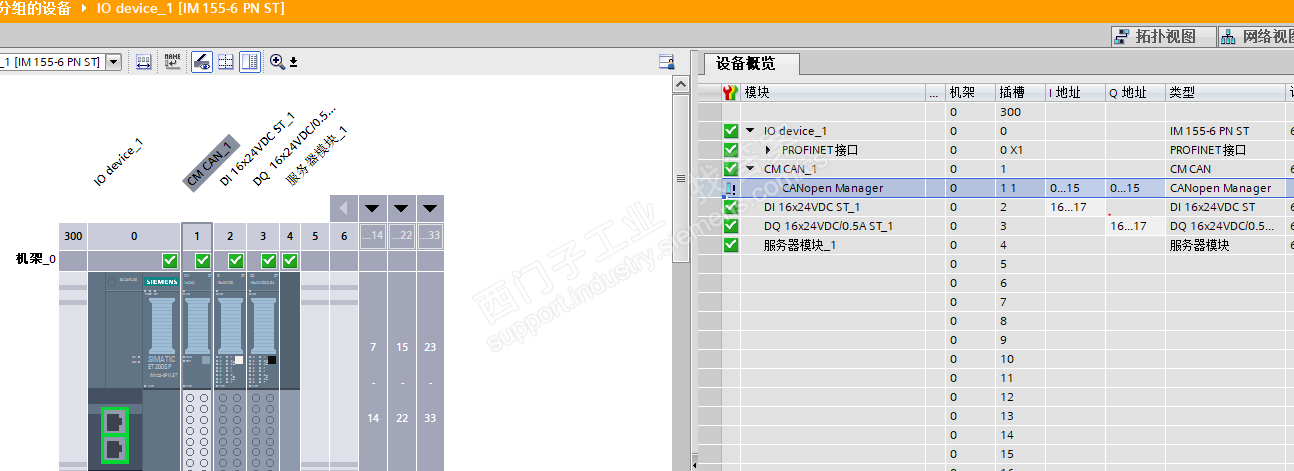Select rack slot 1 header
1294x471 pixels.
(197, 236)
